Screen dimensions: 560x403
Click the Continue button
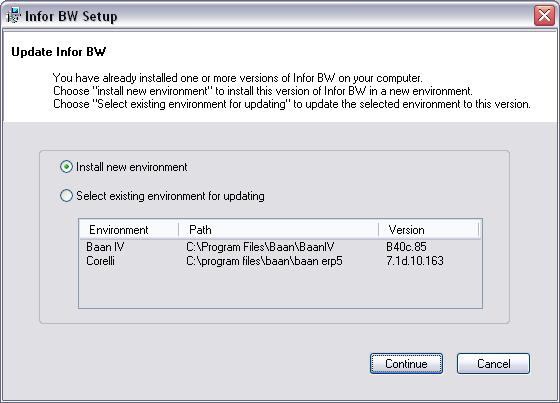406,364
